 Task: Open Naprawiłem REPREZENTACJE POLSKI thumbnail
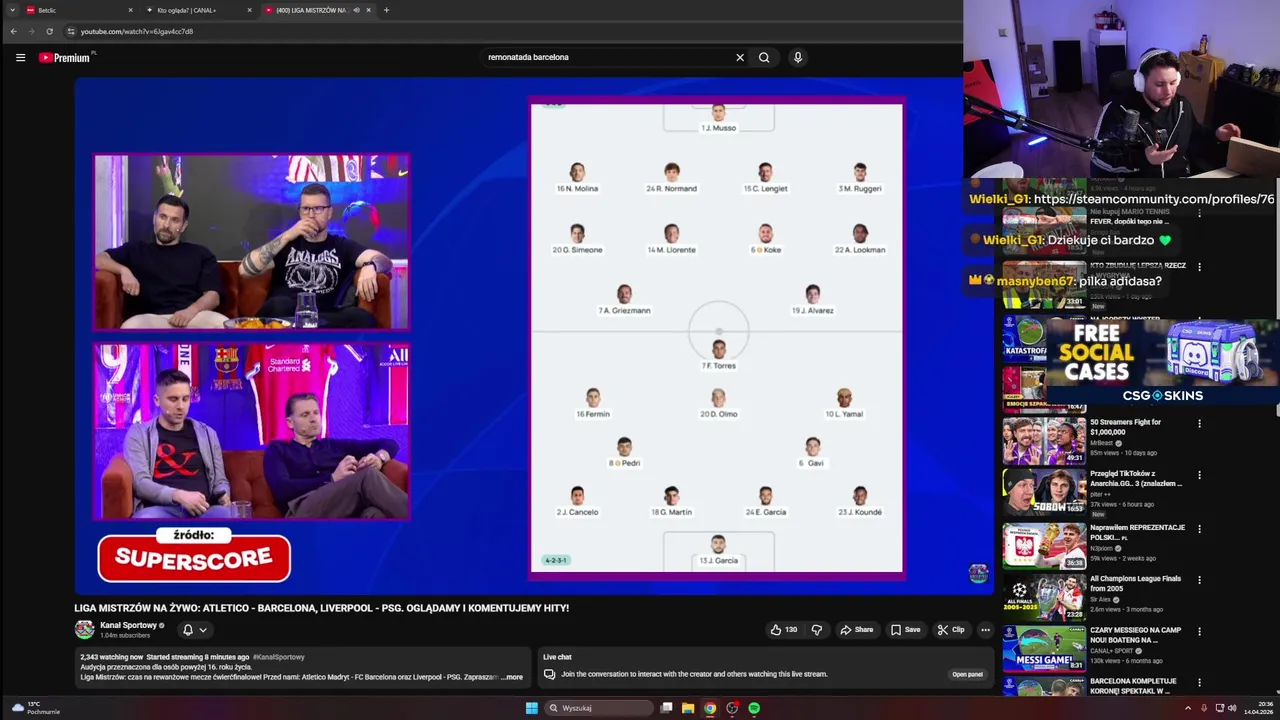[x=1044, y=545]
